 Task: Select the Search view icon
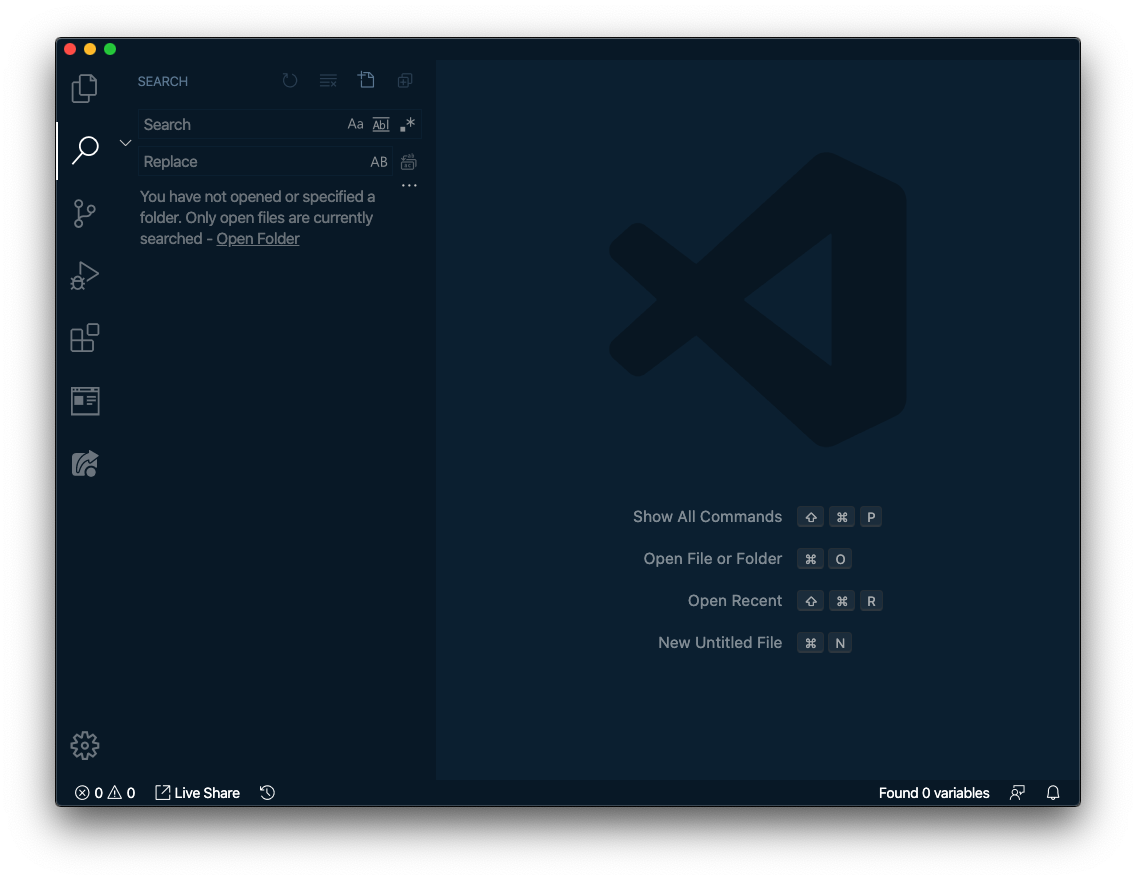(85, 150)
